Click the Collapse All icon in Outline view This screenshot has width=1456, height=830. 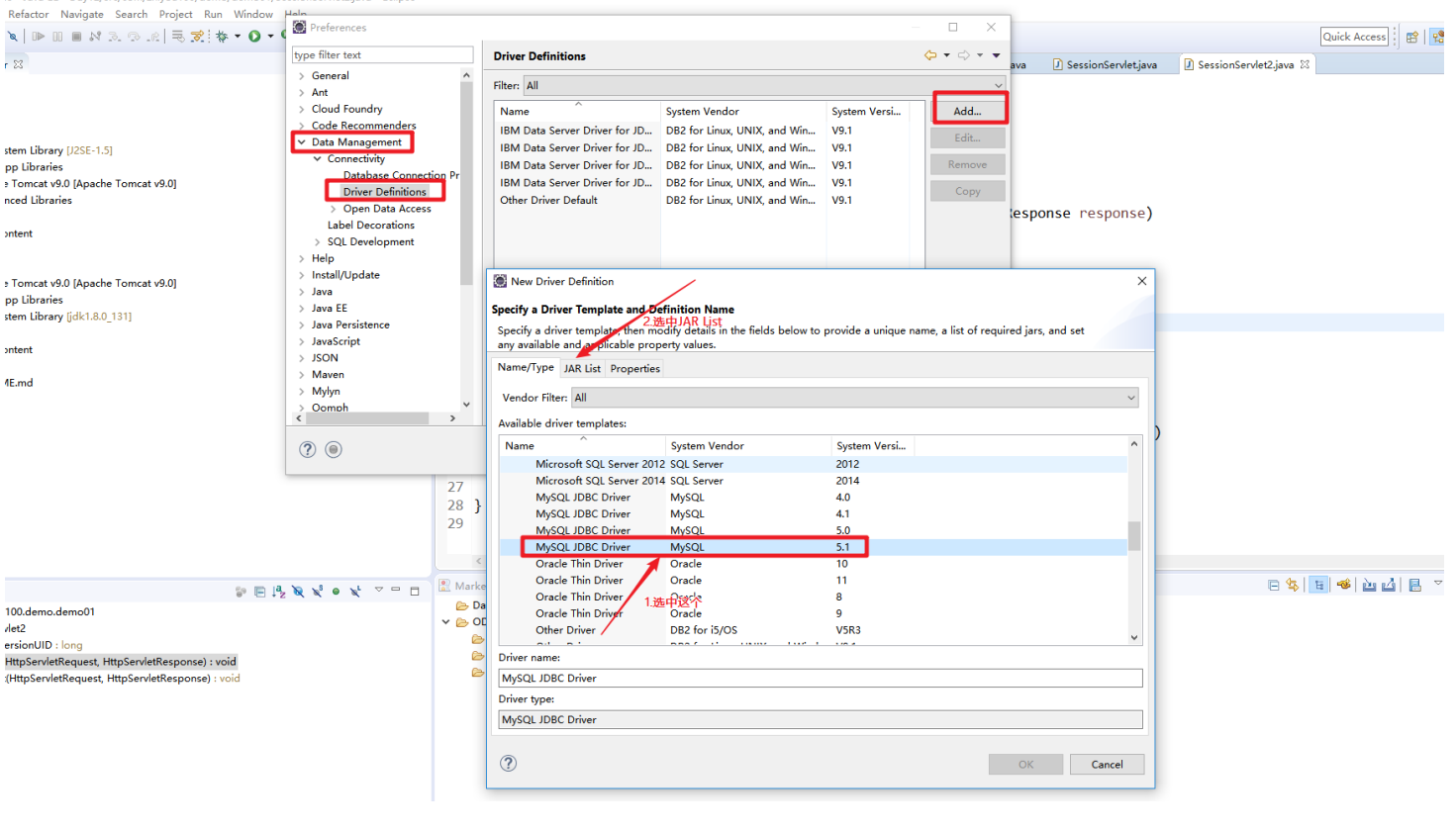(x=259, y=592)
